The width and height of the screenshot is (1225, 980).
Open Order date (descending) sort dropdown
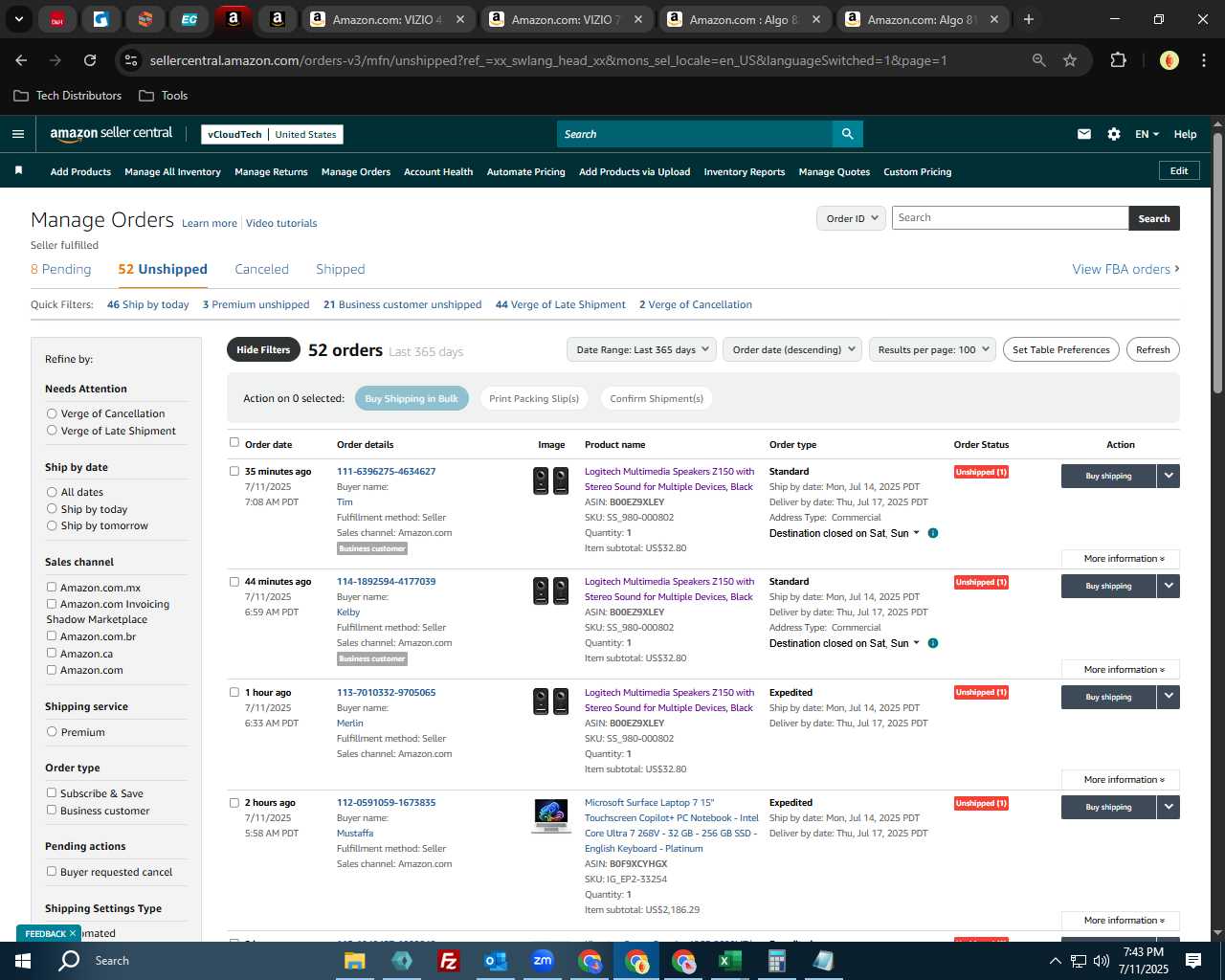pyautogui.click(x=792, y=349)
